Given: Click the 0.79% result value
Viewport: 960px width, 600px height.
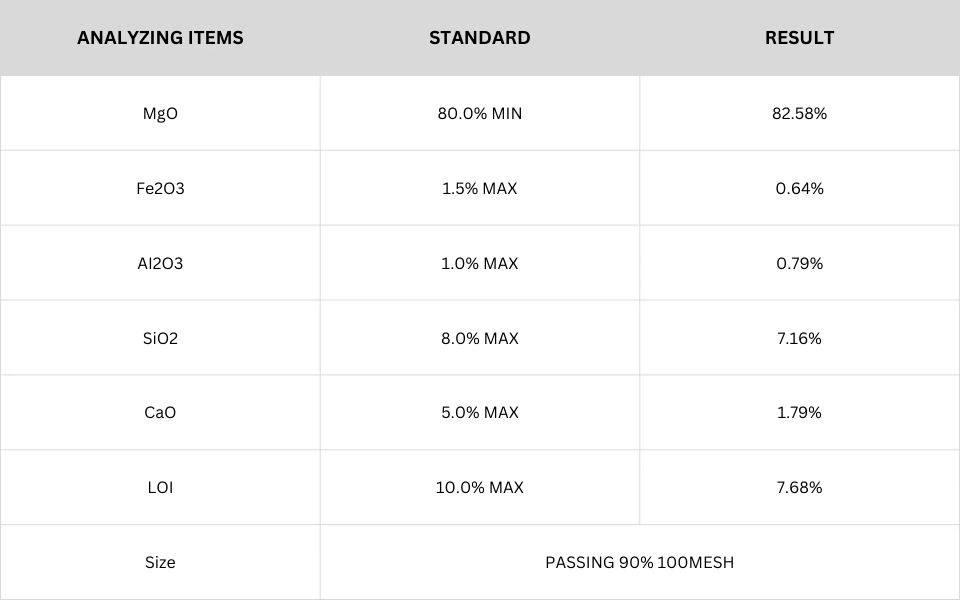Looking at the screenshot, I should [x=799, y=263].
